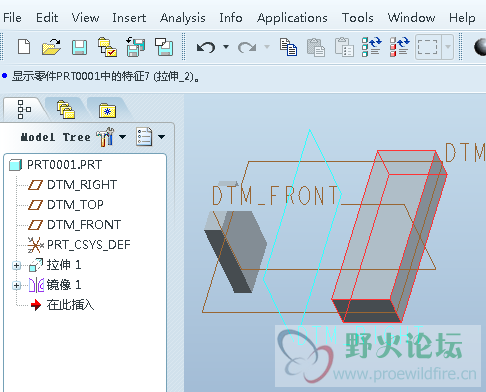Select DTM_RIGHT datum plane in tree
The height and width of the screenshot is (392, 486).
72,185
